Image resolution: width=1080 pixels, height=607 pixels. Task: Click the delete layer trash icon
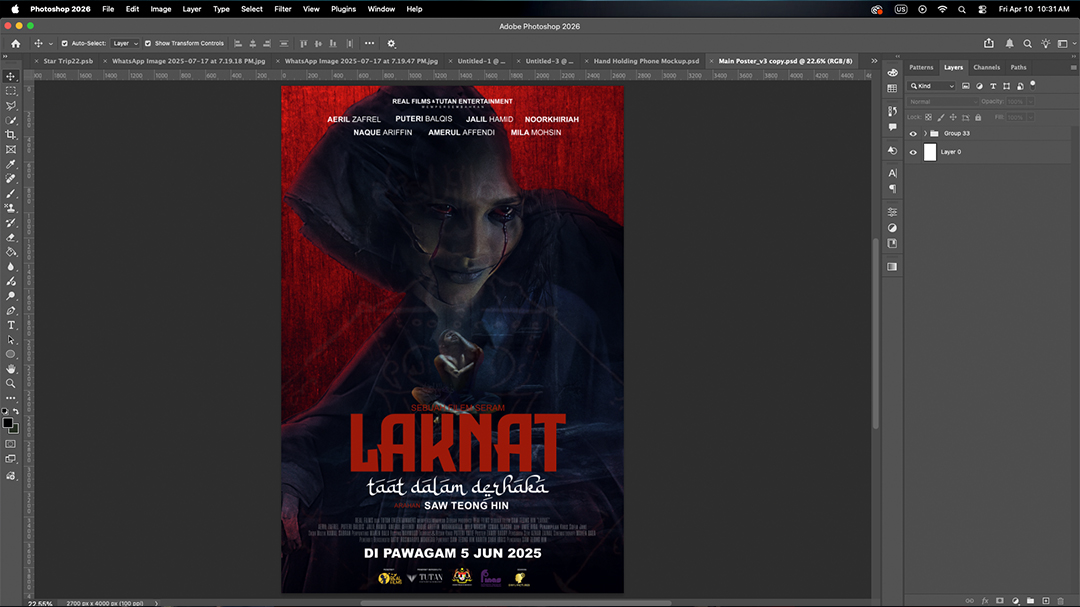pyautogui.click(x=1061, y=601)
